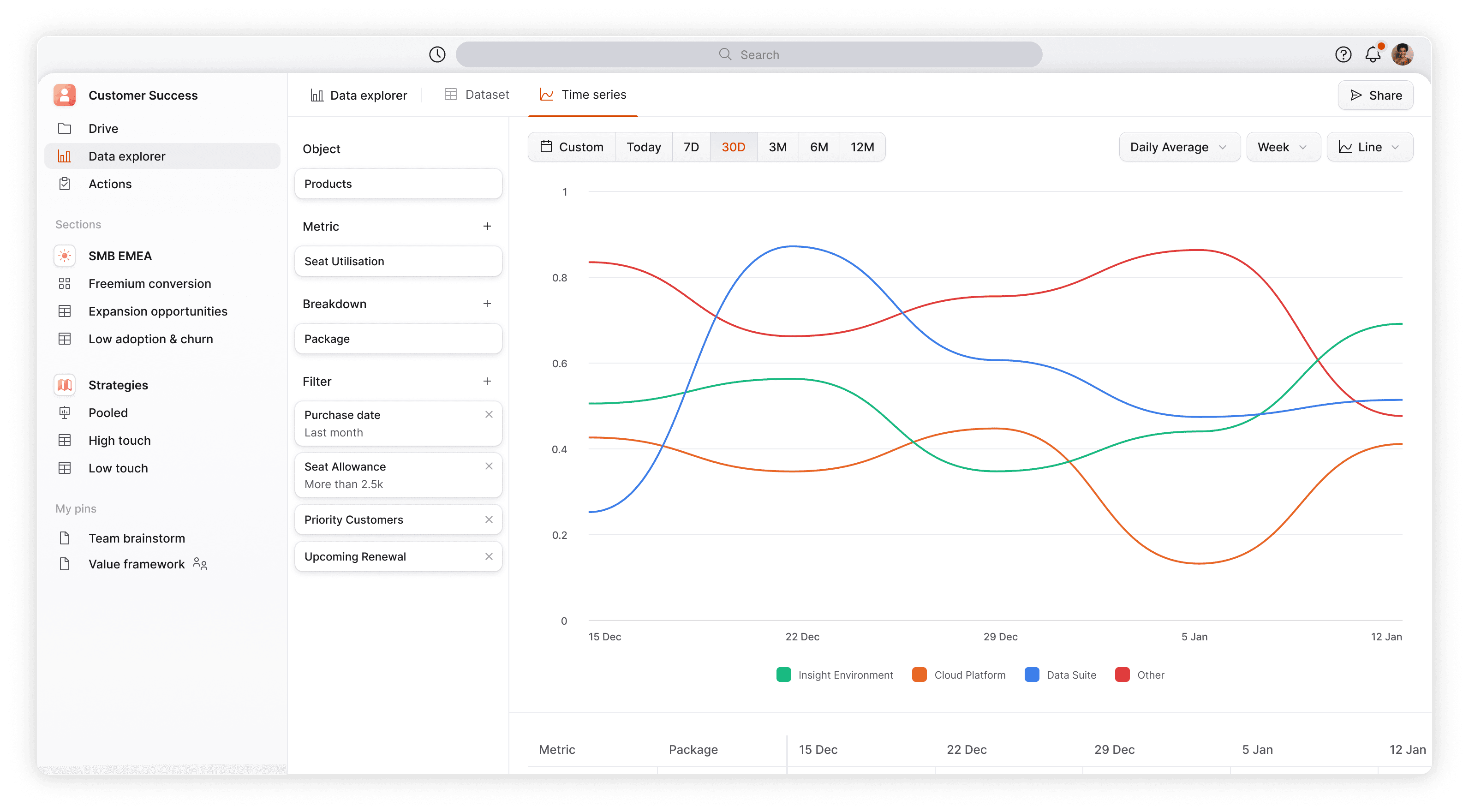Open the Seat Utilisation metric selector
Screen dimensions: 1469x812
398,261
